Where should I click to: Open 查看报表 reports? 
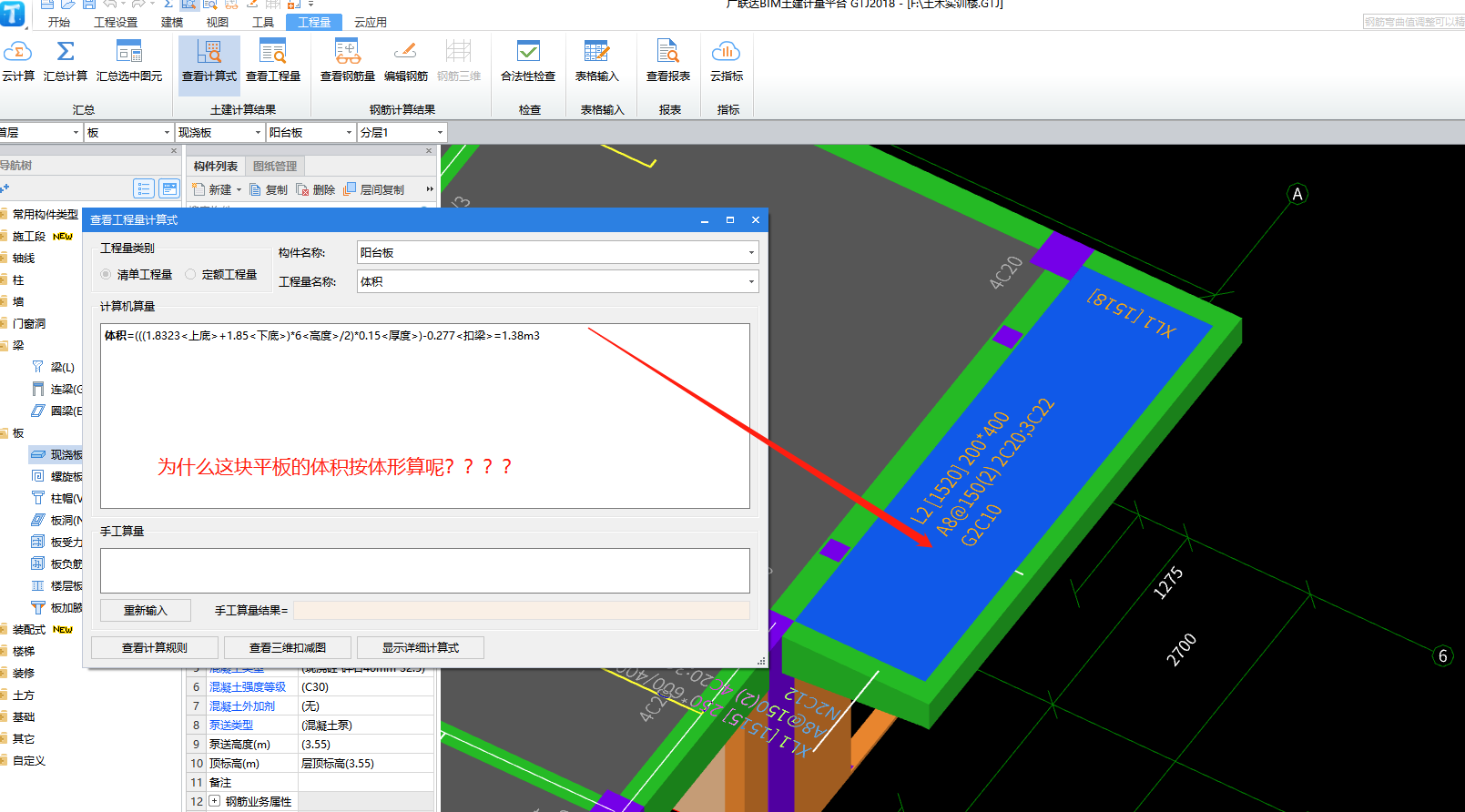[x=668, y=62]
